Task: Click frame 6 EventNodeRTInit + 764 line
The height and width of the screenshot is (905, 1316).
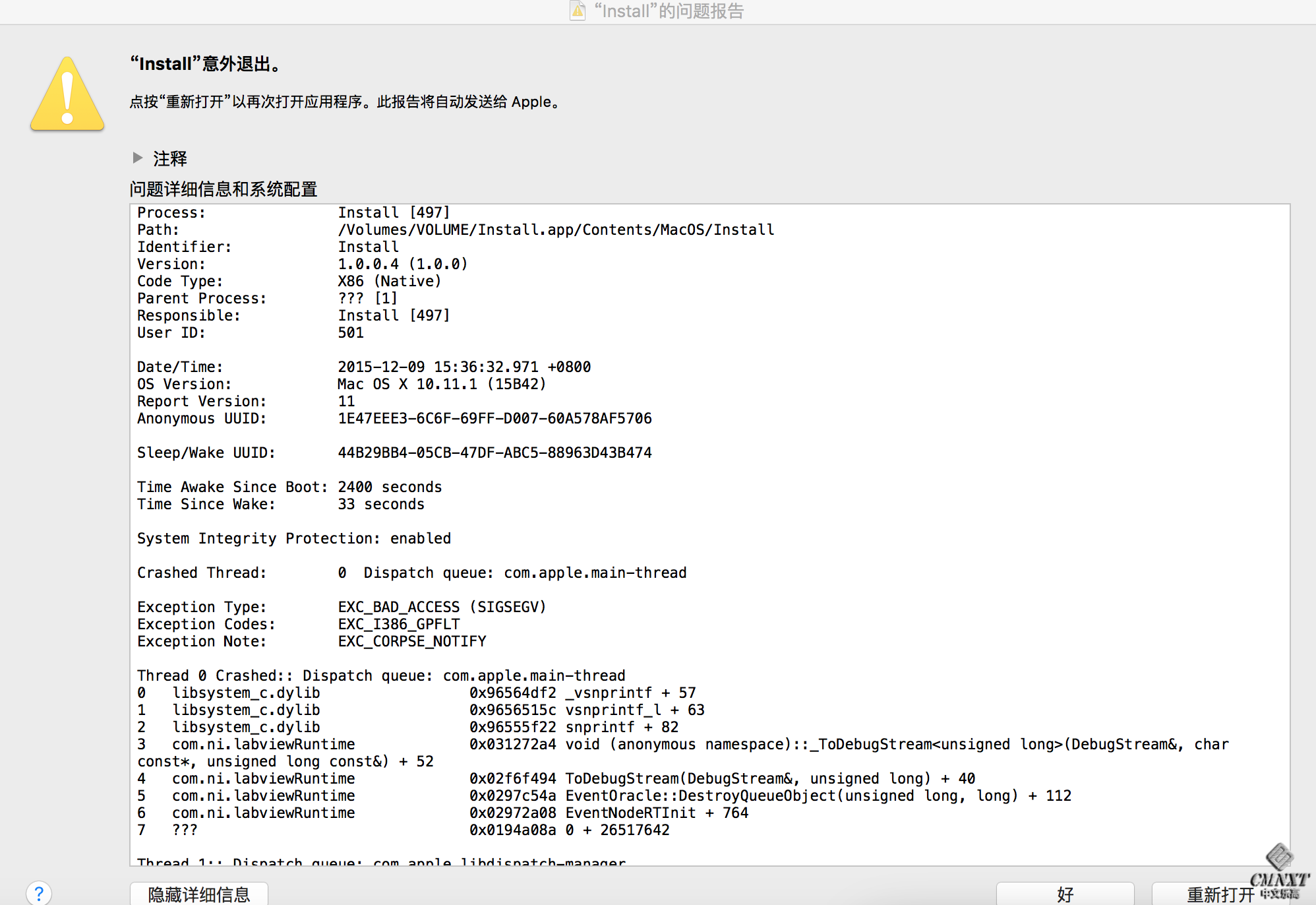Action: pyautogui.click(x=442, y=813)
